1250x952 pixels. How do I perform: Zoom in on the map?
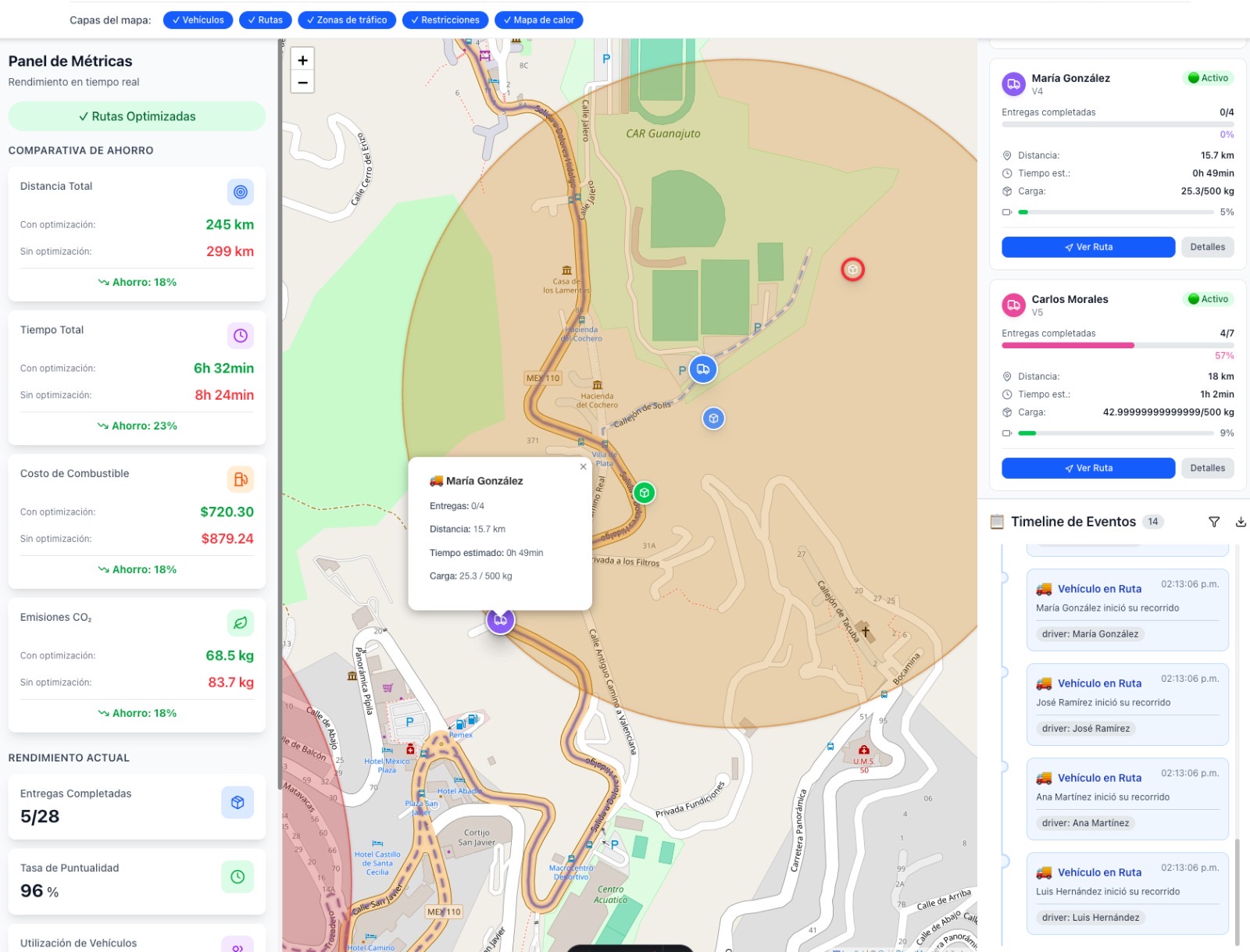(x=302, y=60)
